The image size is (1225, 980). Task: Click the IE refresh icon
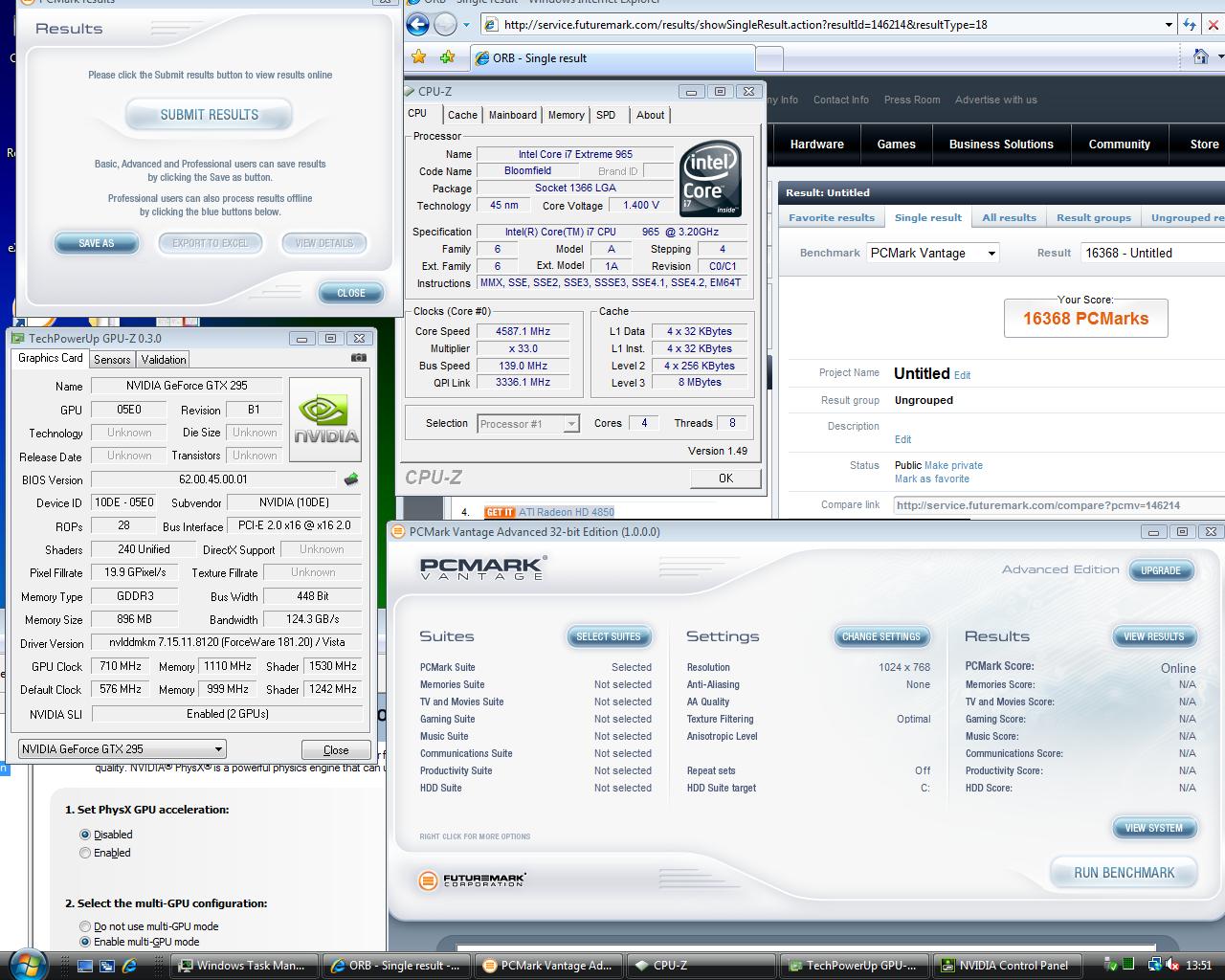(x=1189, y=25)
